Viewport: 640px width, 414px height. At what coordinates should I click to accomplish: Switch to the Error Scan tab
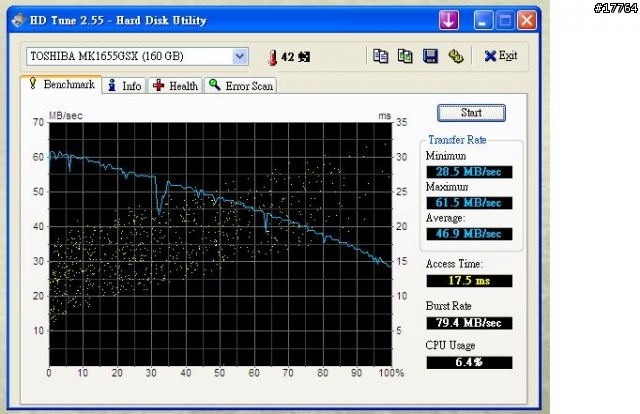click(x=241, y=86)
